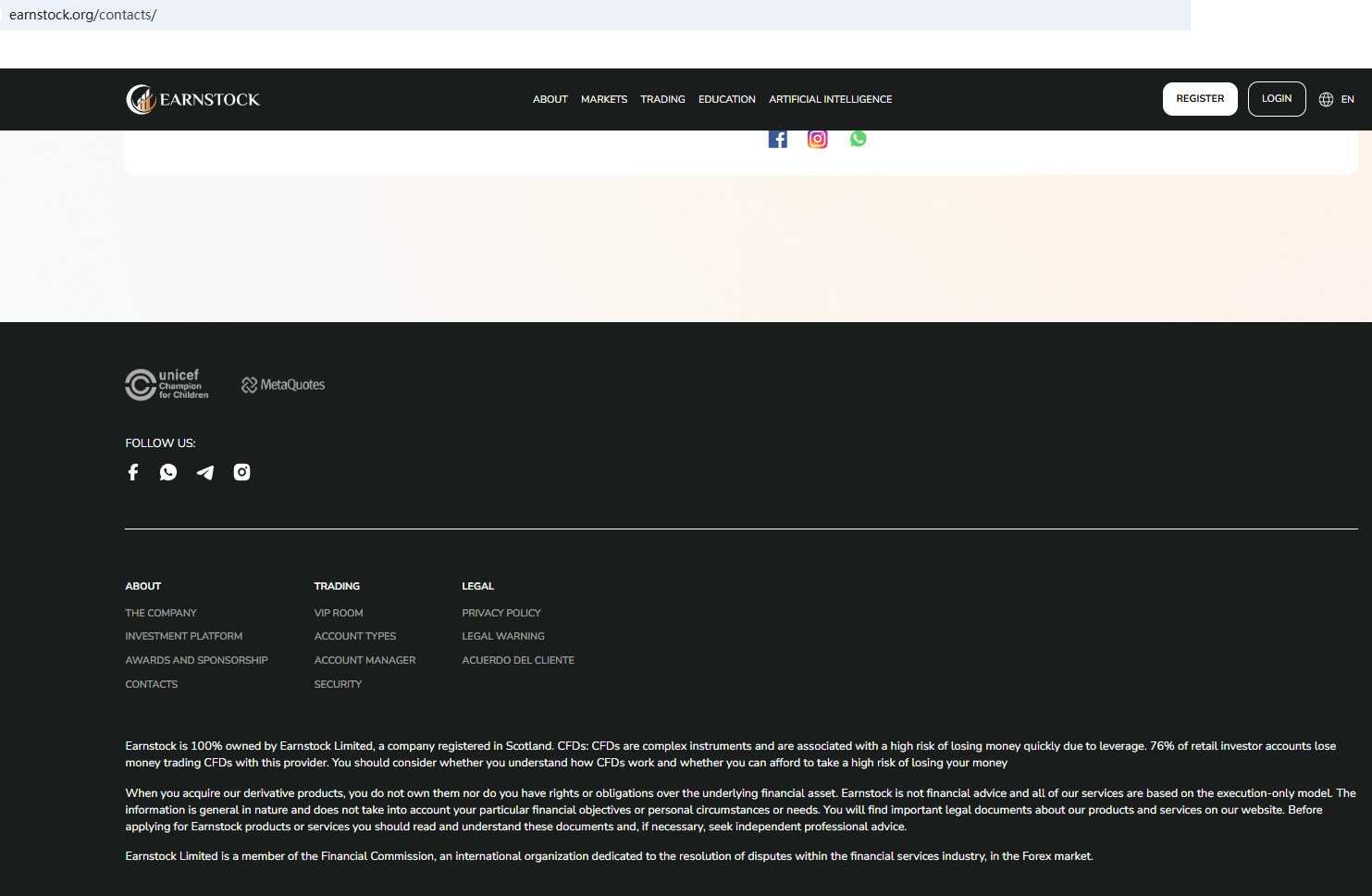The height and width of the screenshot is (896, 1372).
Task: Open the Contacts footer link
Action: (152, 684)
